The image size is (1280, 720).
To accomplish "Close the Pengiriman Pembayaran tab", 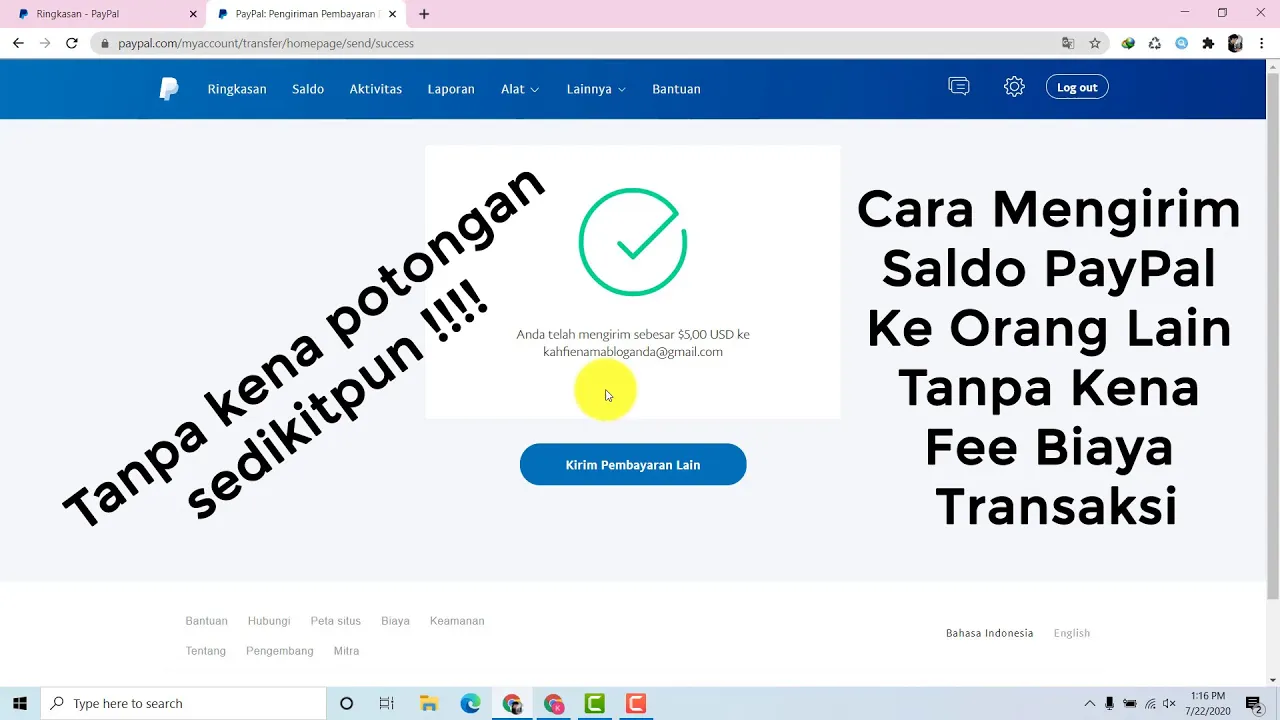I will click(x=393, y=14).
